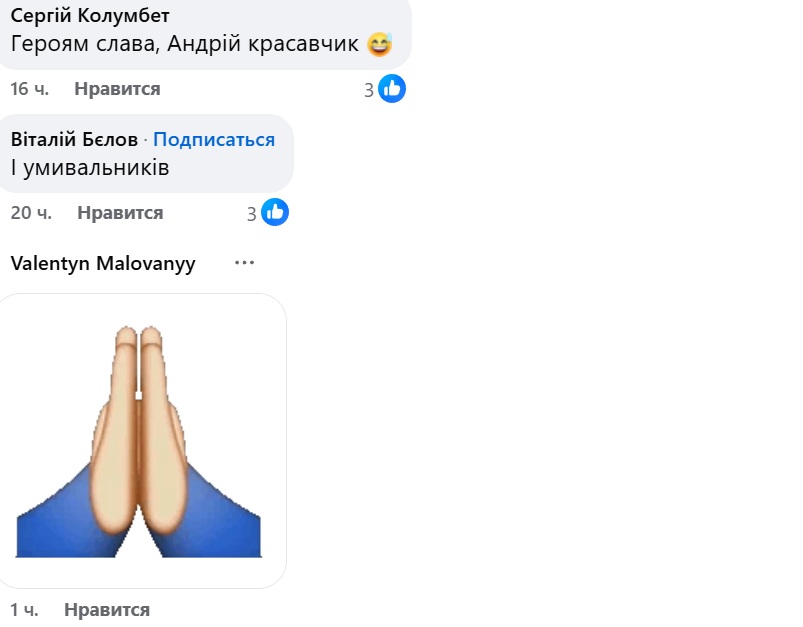803x627 pixels.
Task: Like Сергій Колумбет's comment with Нравится
Action: click(x=117, y=89)
